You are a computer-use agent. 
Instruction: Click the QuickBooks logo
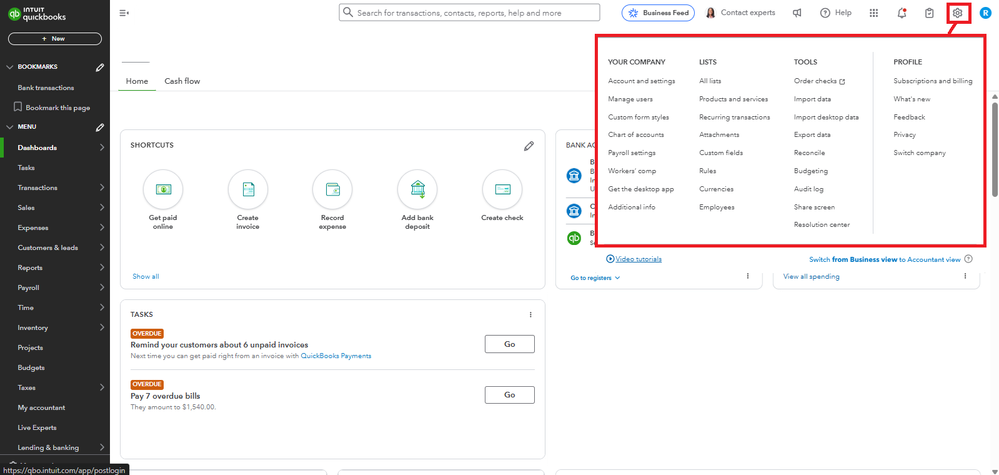point(36,13)
